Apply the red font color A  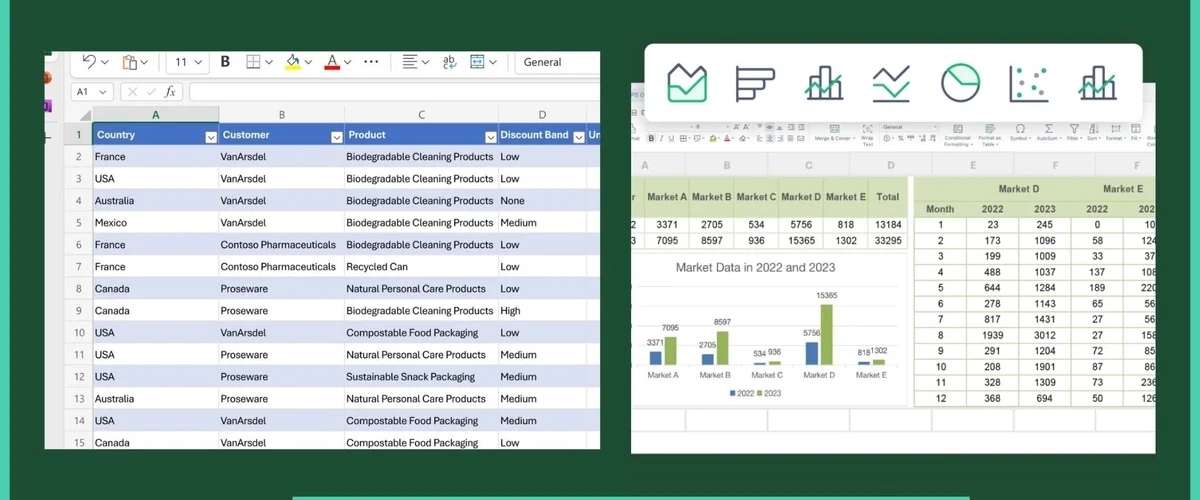pyautogui.click(x=332, y=62)
